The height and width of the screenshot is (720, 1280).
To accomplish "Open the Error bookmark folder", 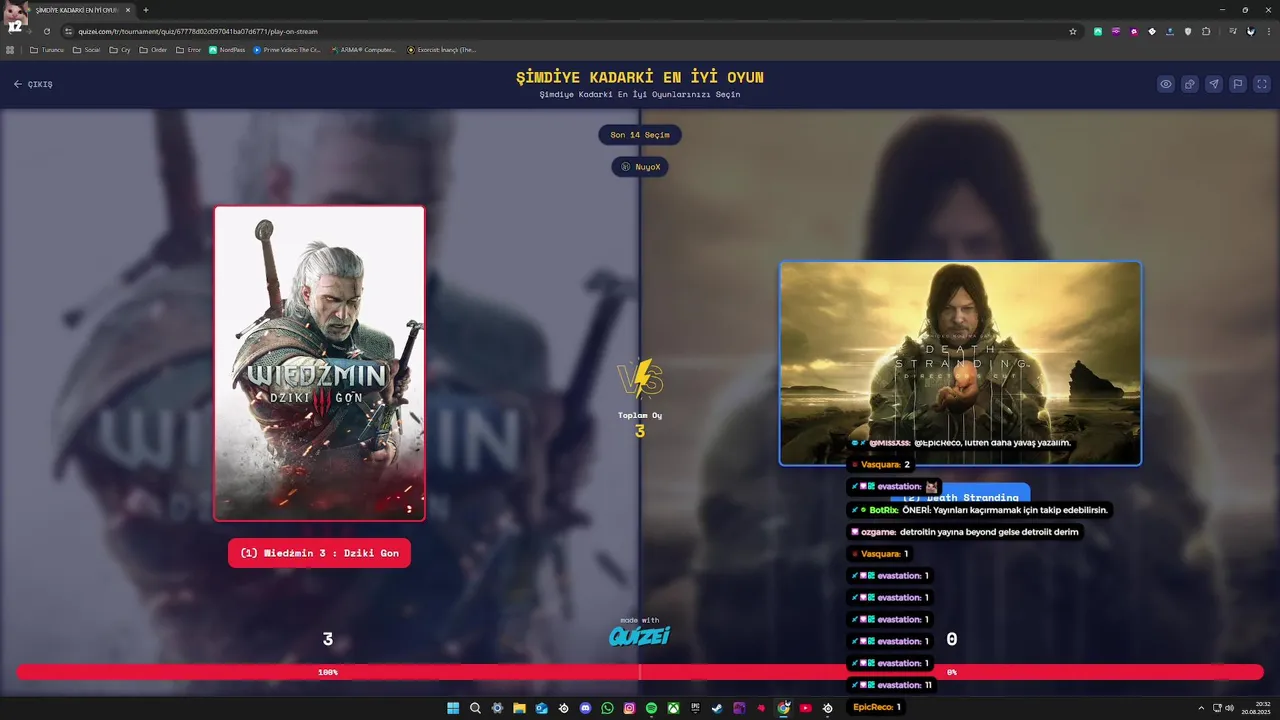I will [x=189, y=50].
